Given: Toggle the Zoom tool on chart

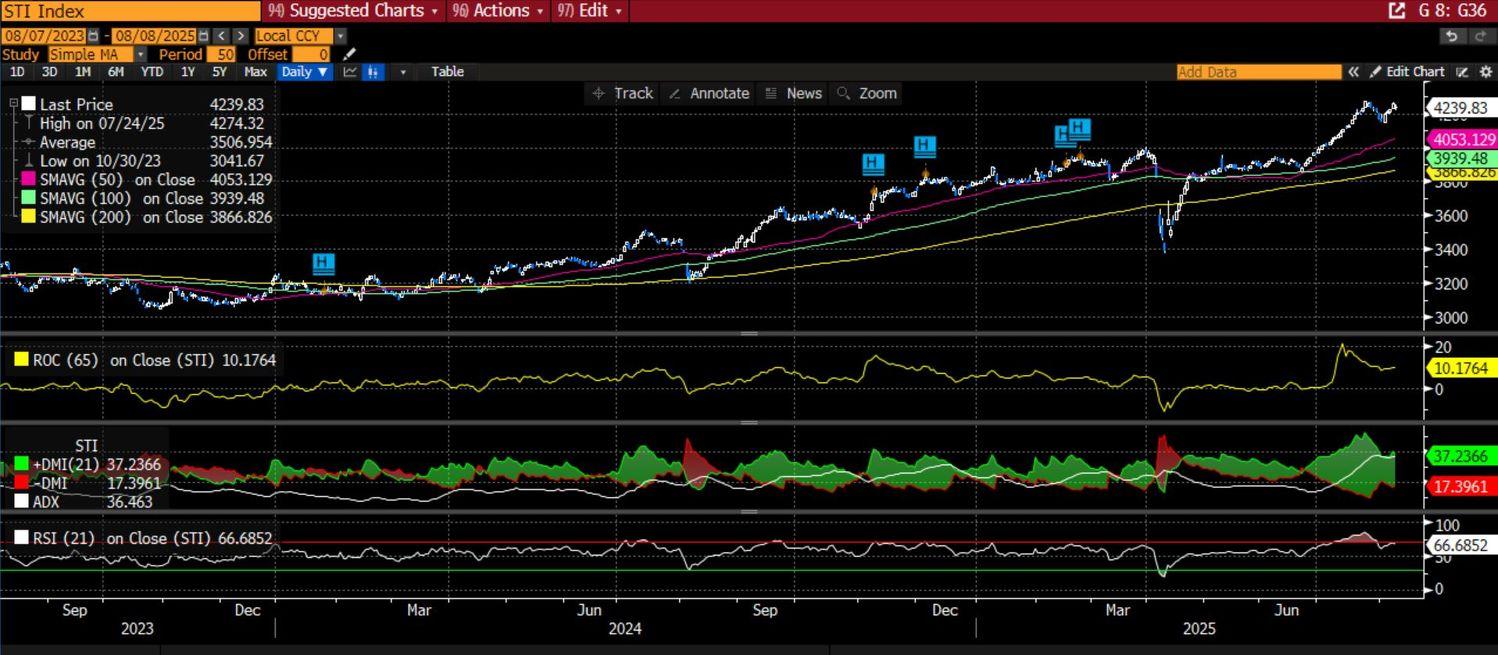Looking at the screenshot, I should (x=866, y=93).
